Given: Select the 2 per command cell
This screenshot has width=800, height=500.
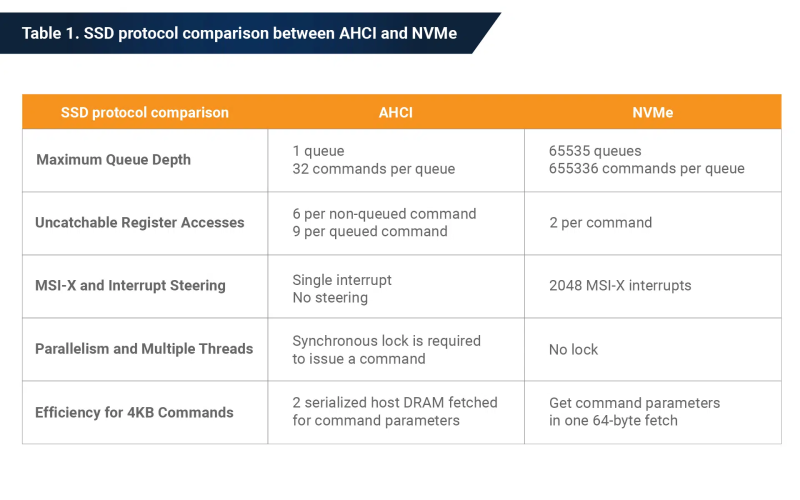Looking at the screenshot, I should coord(653,223).
